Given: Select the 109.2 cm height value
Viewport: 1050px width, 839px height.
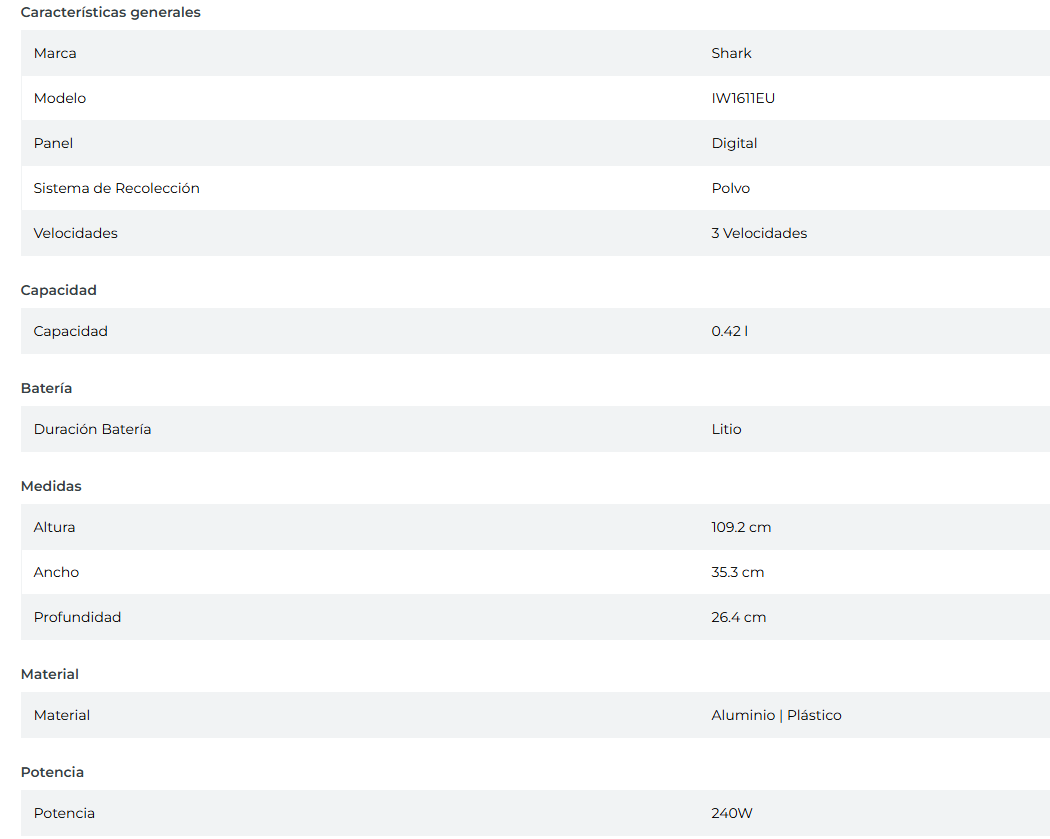Looking at the screenshot, I should coord(741,527).
